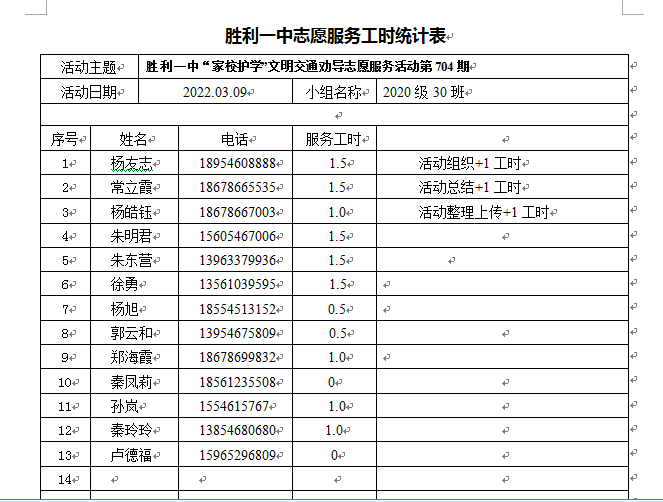
Task: Click the date value 2022.03.09
Action: [215, 92]
